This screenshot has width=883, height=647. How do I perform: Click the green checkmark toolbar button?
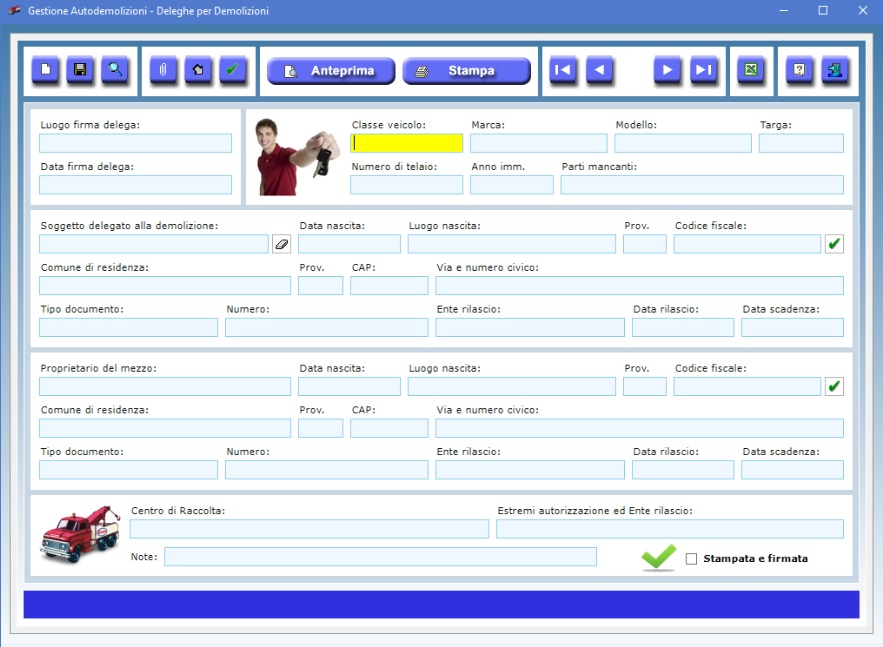coord(233,70)
